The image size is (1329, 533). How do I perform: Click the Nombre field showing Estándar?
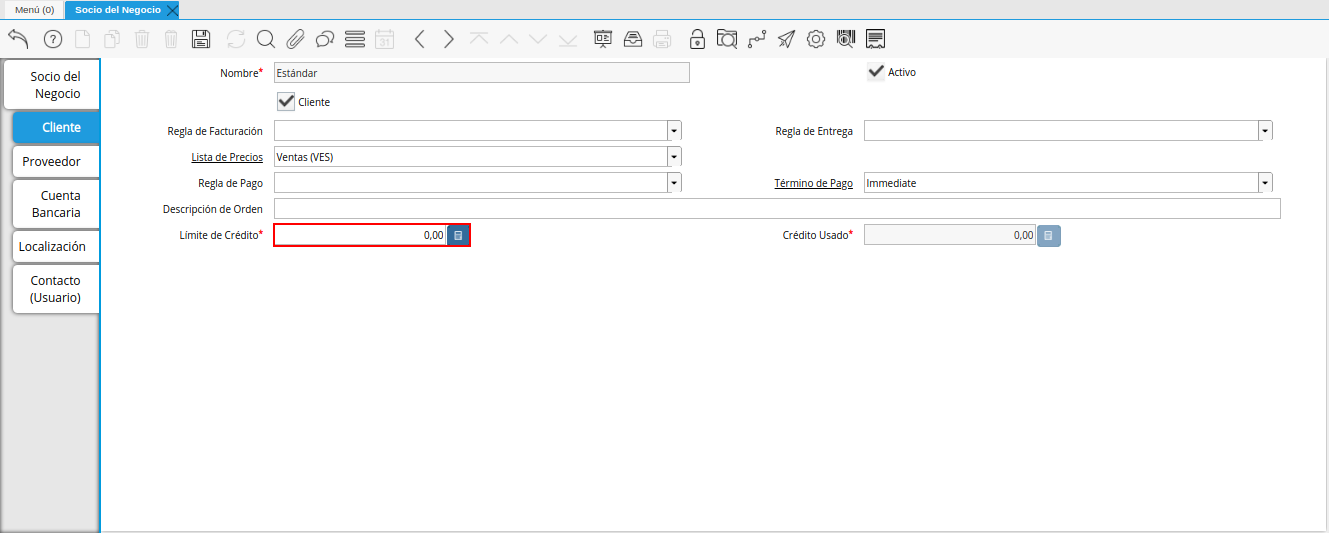click(x=482, y=72)
